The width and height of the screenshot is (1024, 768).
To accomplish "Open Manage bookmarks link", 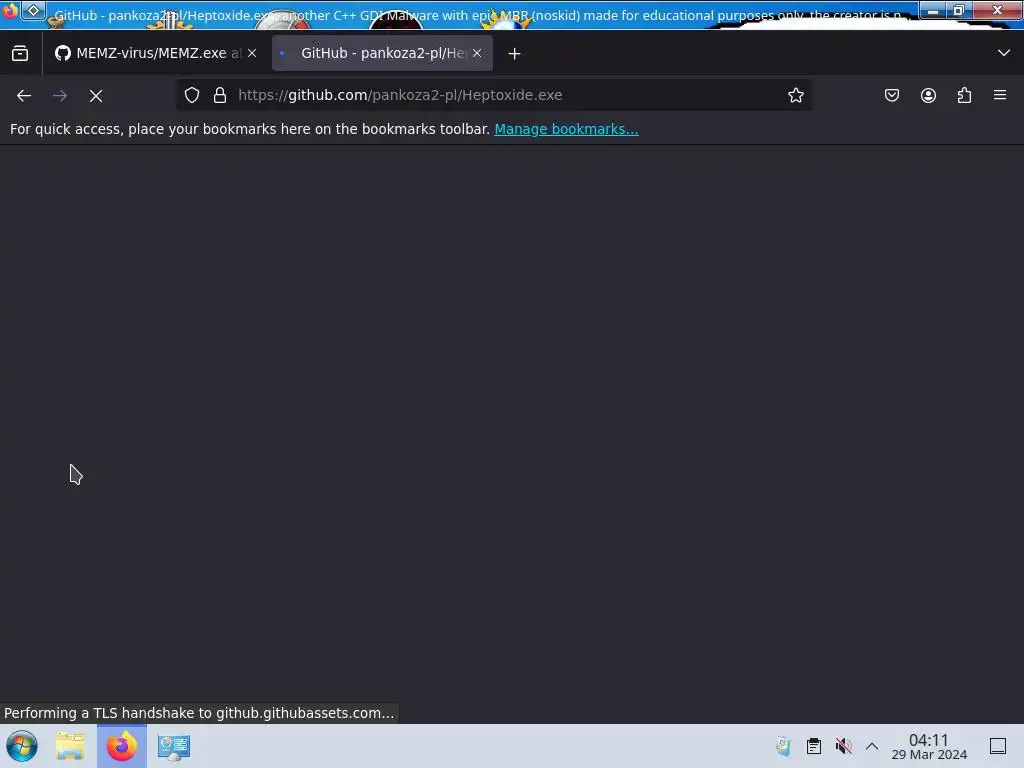I will click(566, 129).
